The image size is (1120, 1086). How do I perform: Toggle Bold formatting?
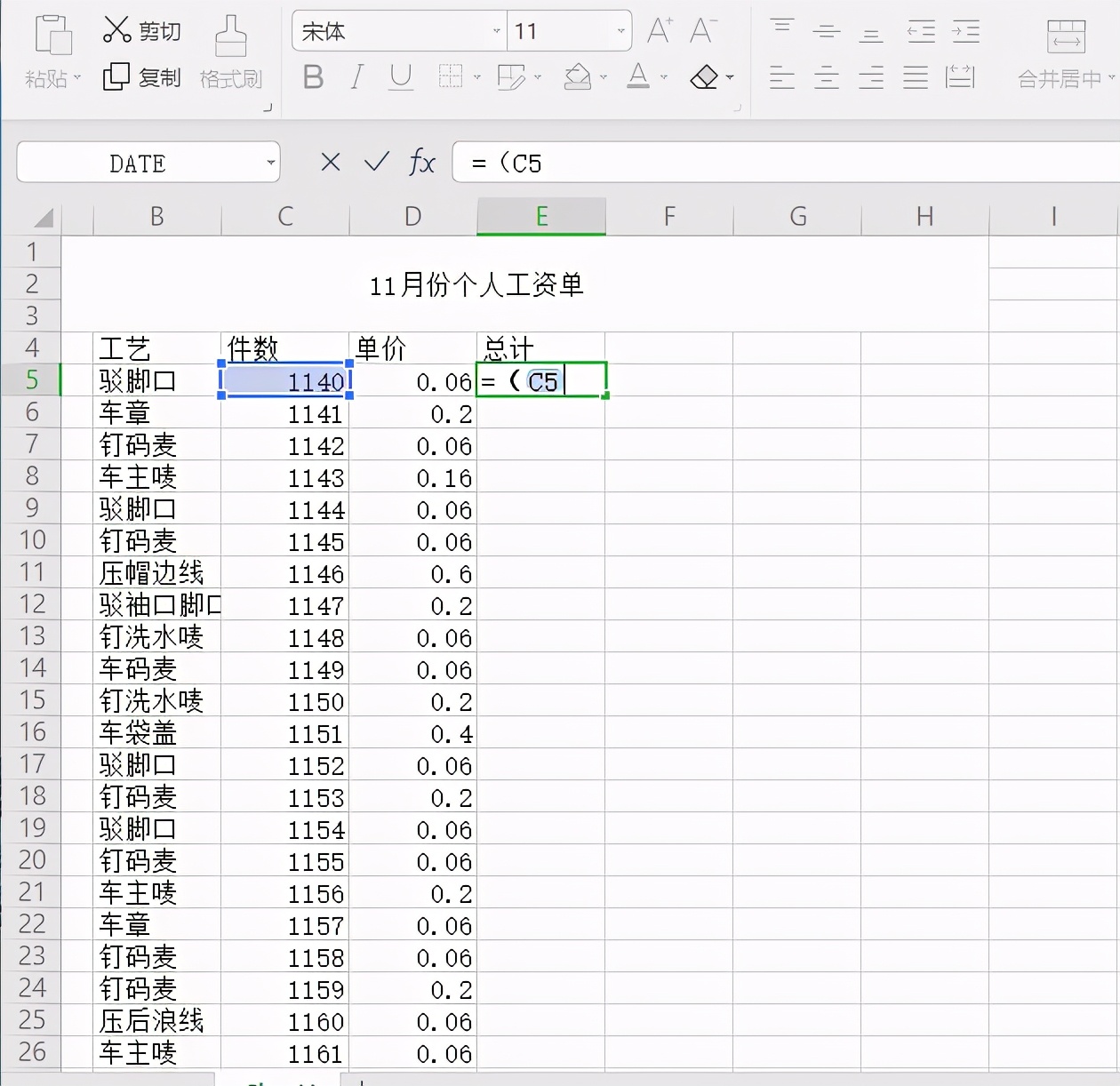tap(313, 77)
